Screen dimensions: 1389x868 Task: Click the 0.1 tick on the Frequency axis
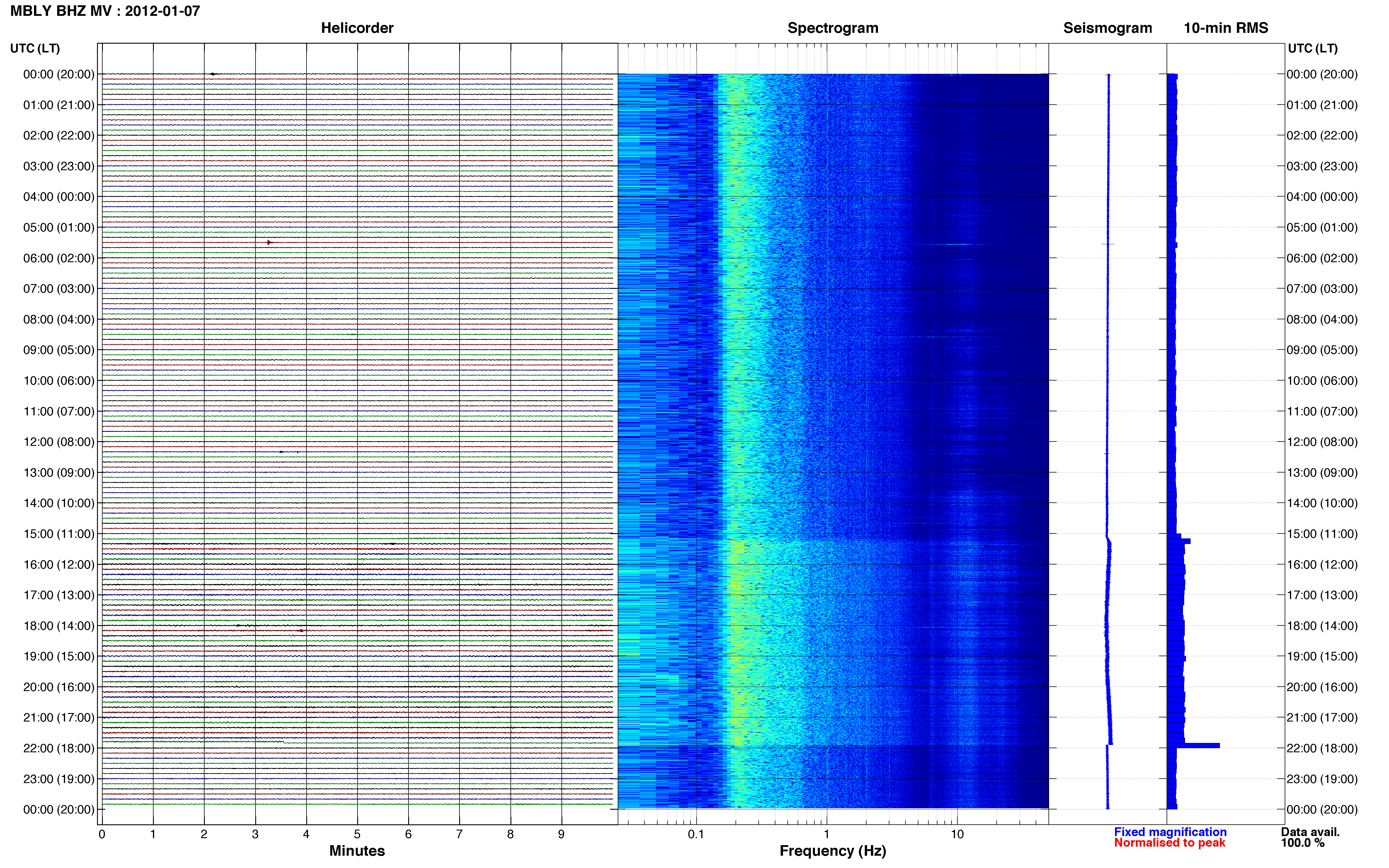point(696,835)
